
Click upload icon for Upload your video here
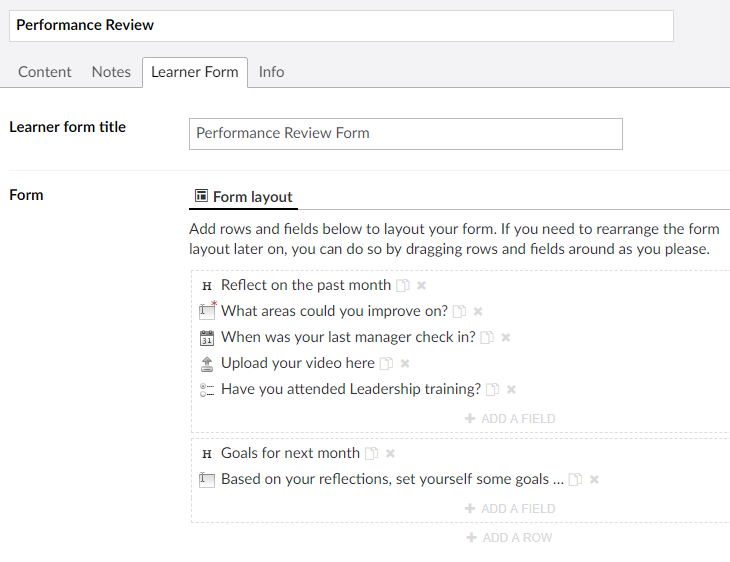pyautogui.click(x=207, y=364)
